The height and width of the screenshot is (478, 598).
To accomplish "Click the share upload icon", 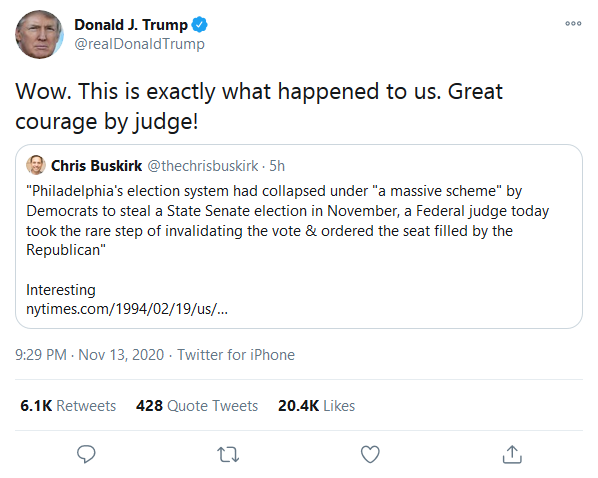I will [512, 454].
